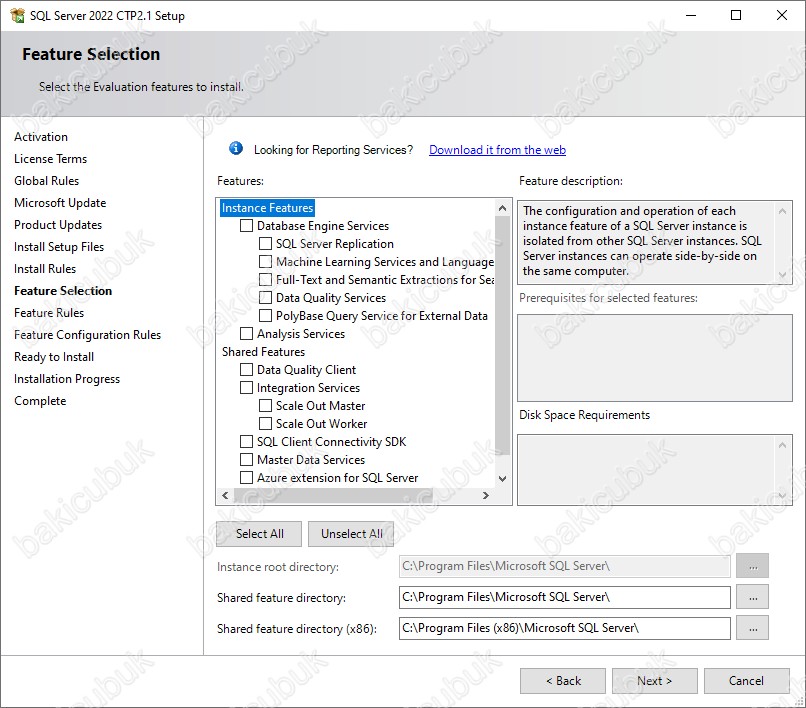The height and width of the screenshot is (708, 806).
Task: Enable Scale Out Master checkbox
Action: (265, 406)
